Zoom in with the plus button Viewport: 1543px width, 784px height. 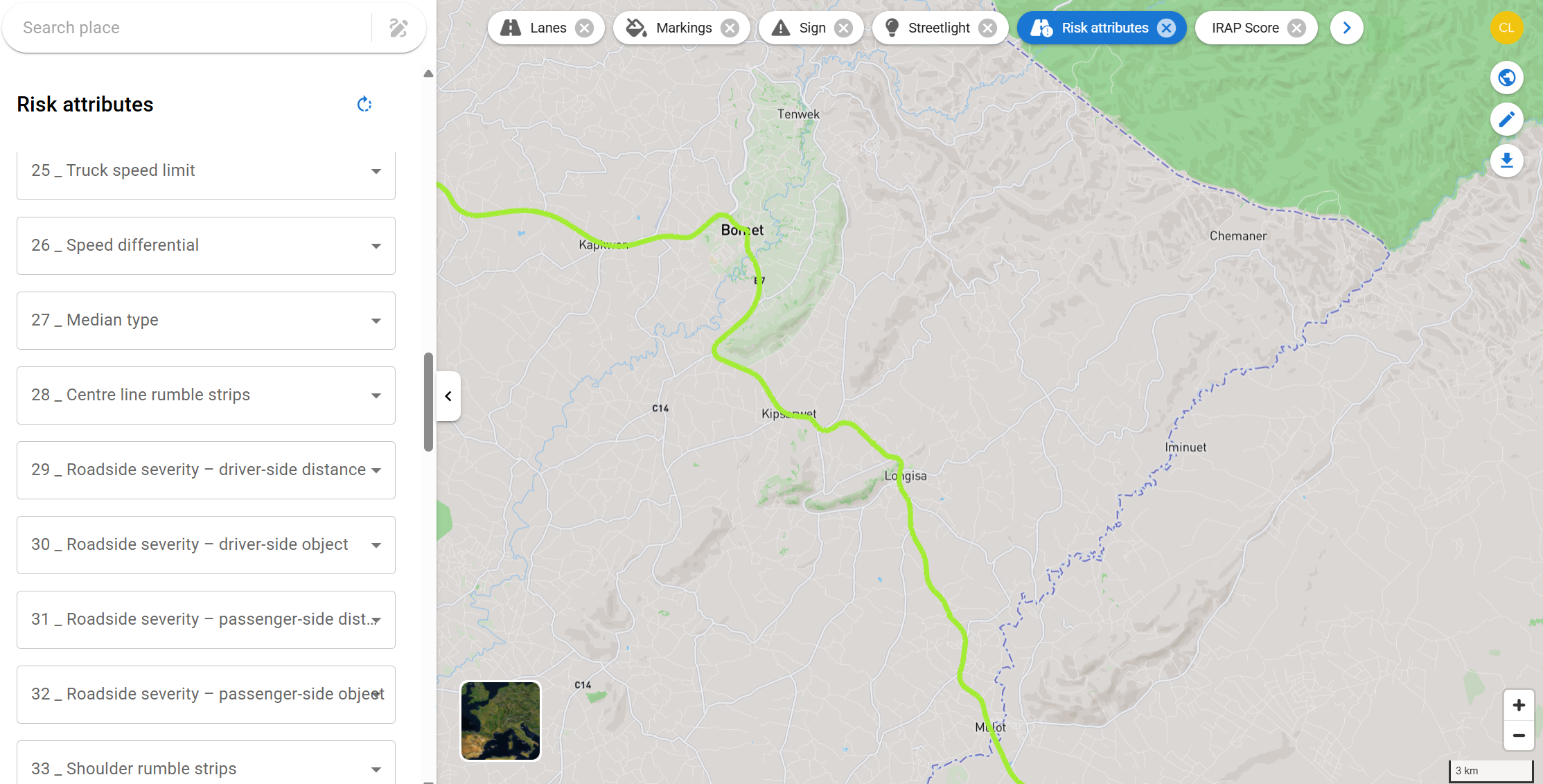pyautogui.click(x=1519, y=705)
